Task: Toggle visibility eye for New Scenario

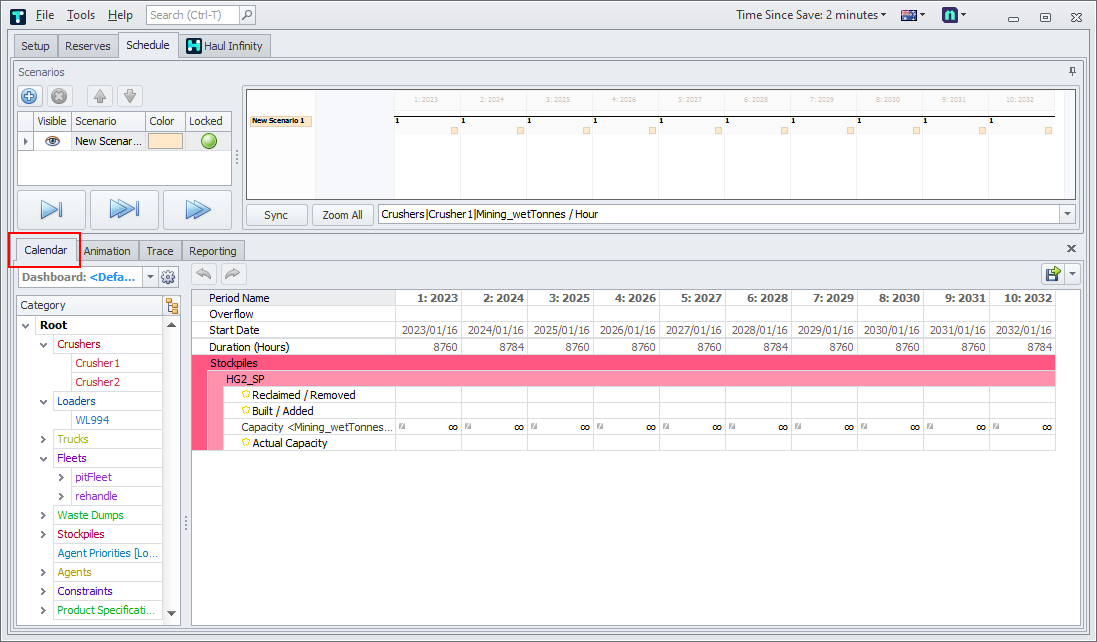Action: (x=53, y=141)
